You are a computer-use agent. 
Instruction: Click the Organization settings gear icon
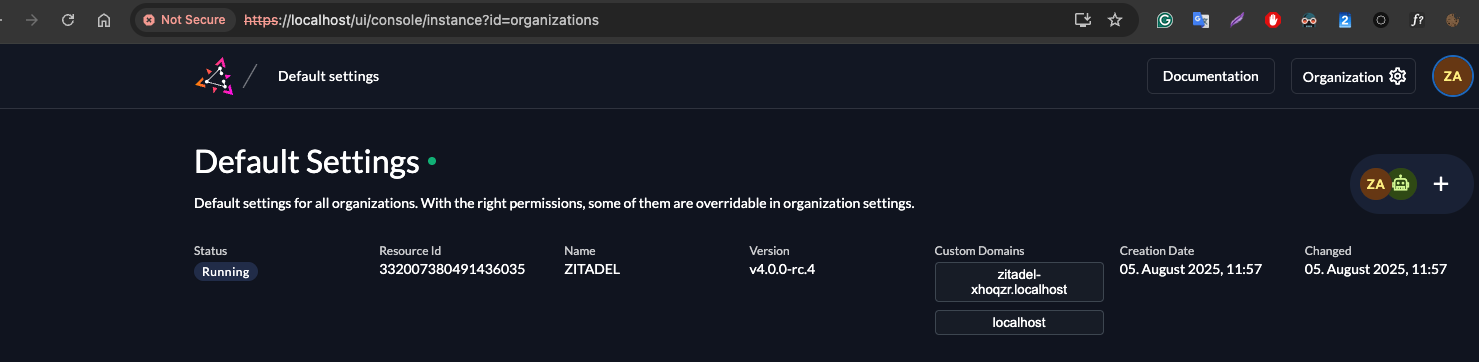(x=1398, y=76)
